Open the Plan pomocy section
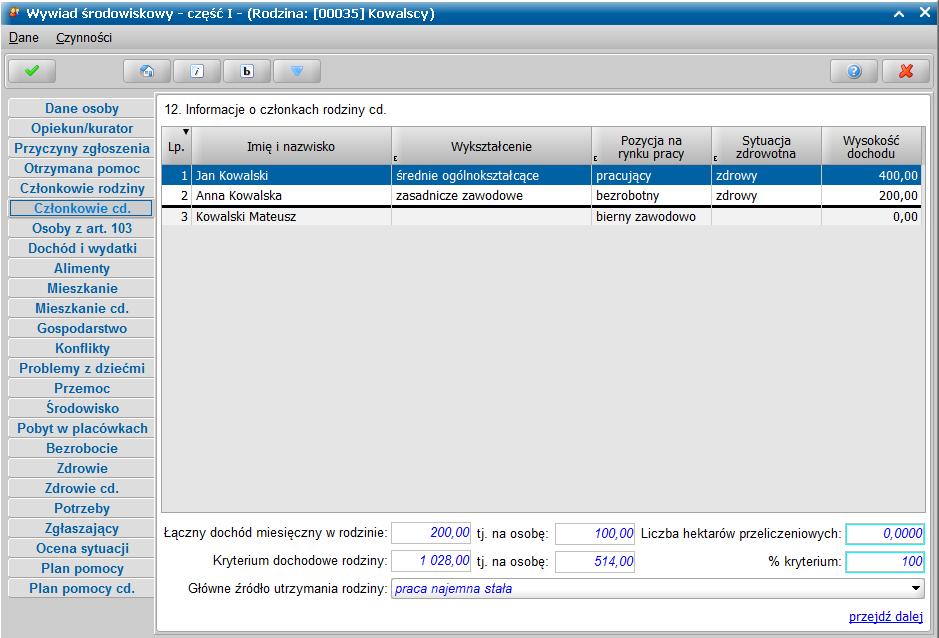The image size is (939, 638). tap(81, 569)
